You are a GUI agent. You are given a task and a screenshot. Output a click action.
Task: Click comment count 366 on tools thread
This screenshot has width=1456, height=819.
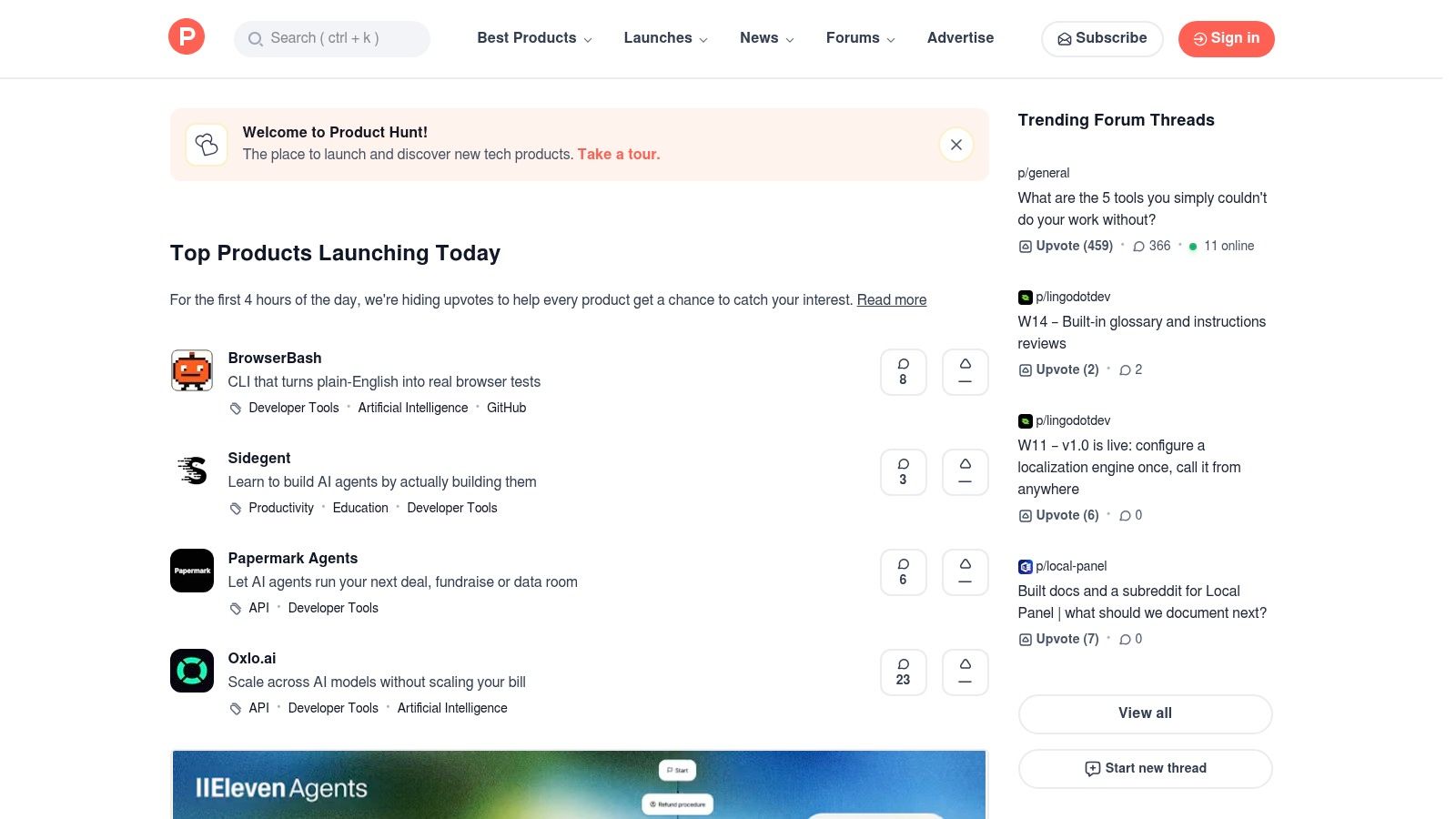(1151, 246)
